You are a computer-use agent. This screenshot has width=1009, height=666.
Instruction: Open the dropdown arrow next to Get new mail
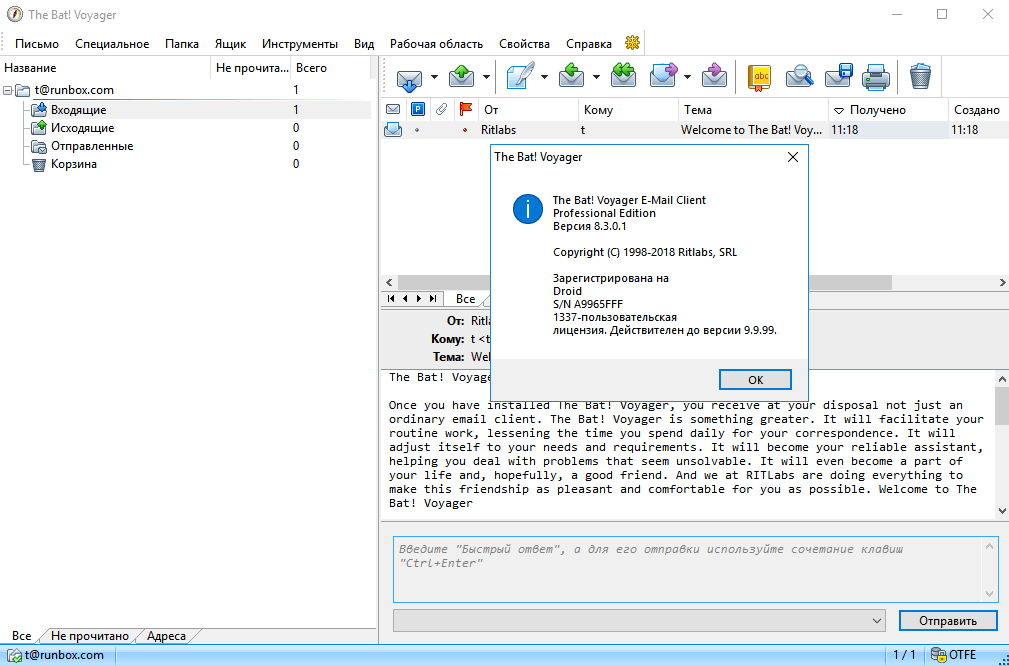[x=434, y=77]
